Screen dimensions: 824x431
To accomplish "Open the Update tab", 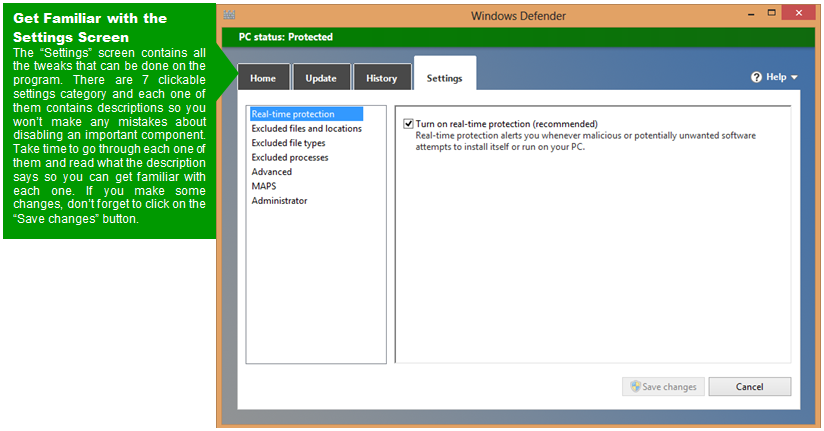I will tap(321, 78).
